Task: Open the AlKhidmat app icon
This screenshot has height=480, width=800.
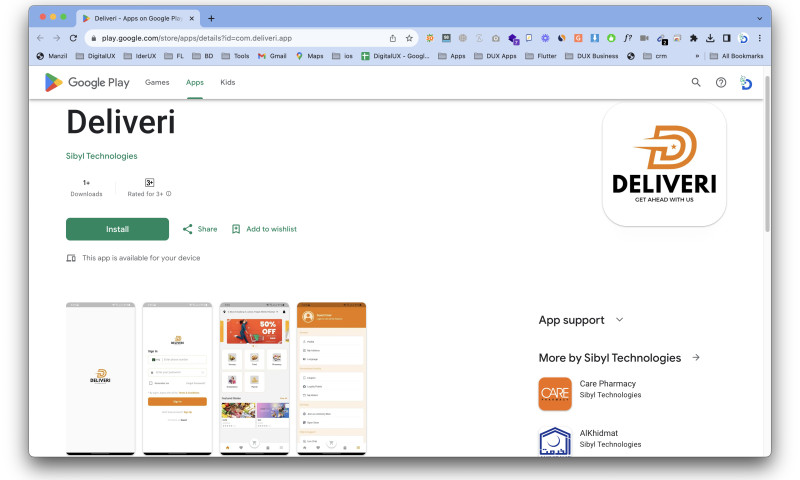Action: 555,442
